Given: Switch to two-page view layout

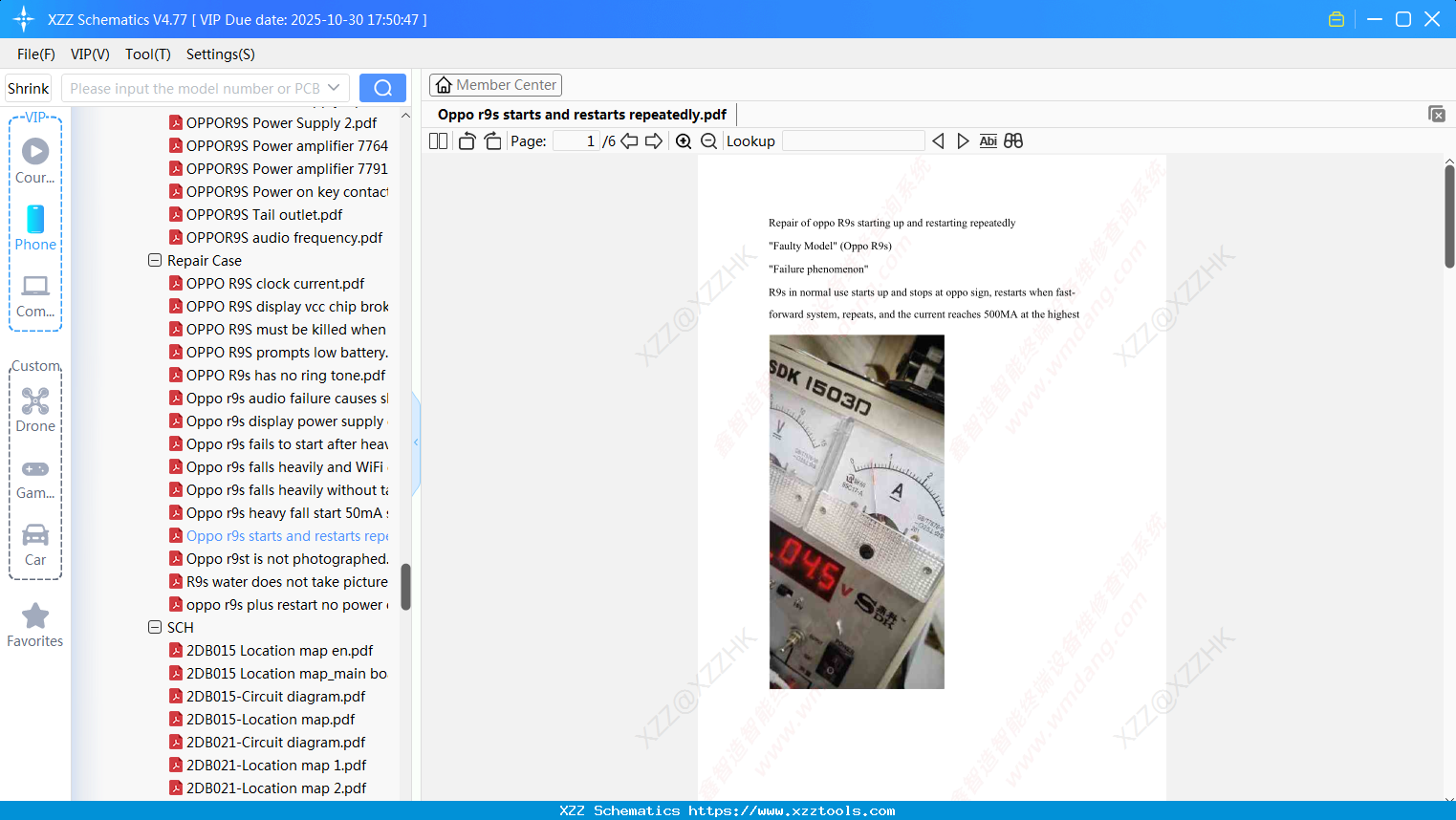Looking at the screenshot, I should coord(438,140).
